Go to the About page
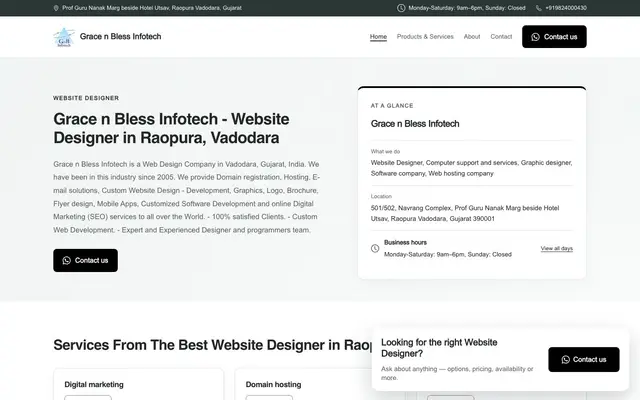Image resolution: width=640 pixels, height=400 pixels. click(472, 37)
